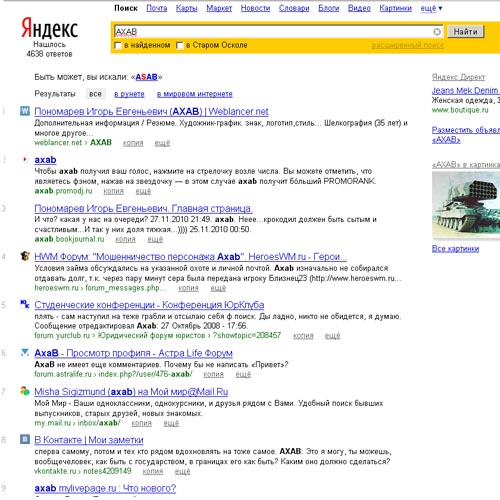This screenshot has height=500, width=500.
Task: Click 'ещё' under forum.yurclub.ru result
Action: point(333,336)
